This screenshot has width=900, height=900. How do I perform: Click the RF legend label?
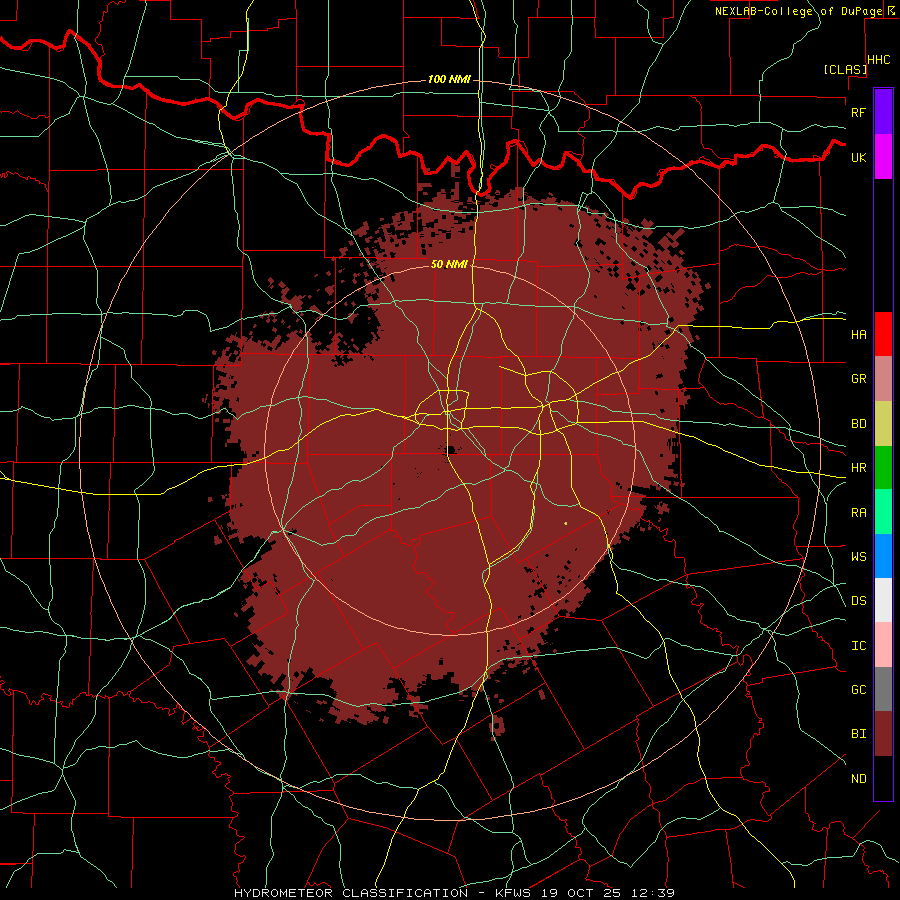(x=859, y=112)
